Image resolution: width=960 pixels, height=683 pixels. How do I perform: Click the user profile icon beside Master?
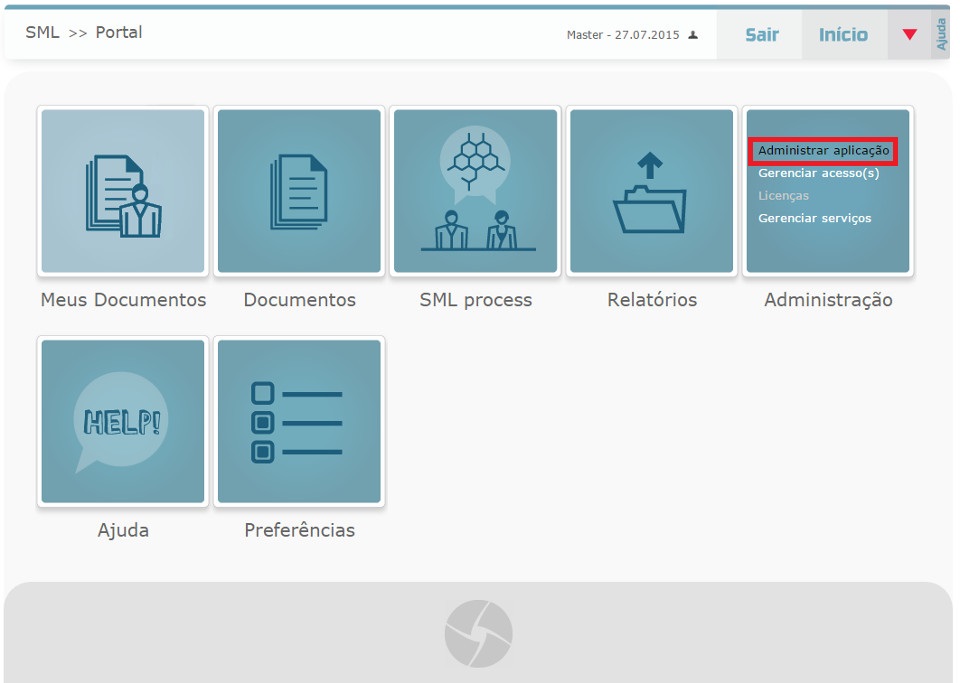(x=693, y=35)
